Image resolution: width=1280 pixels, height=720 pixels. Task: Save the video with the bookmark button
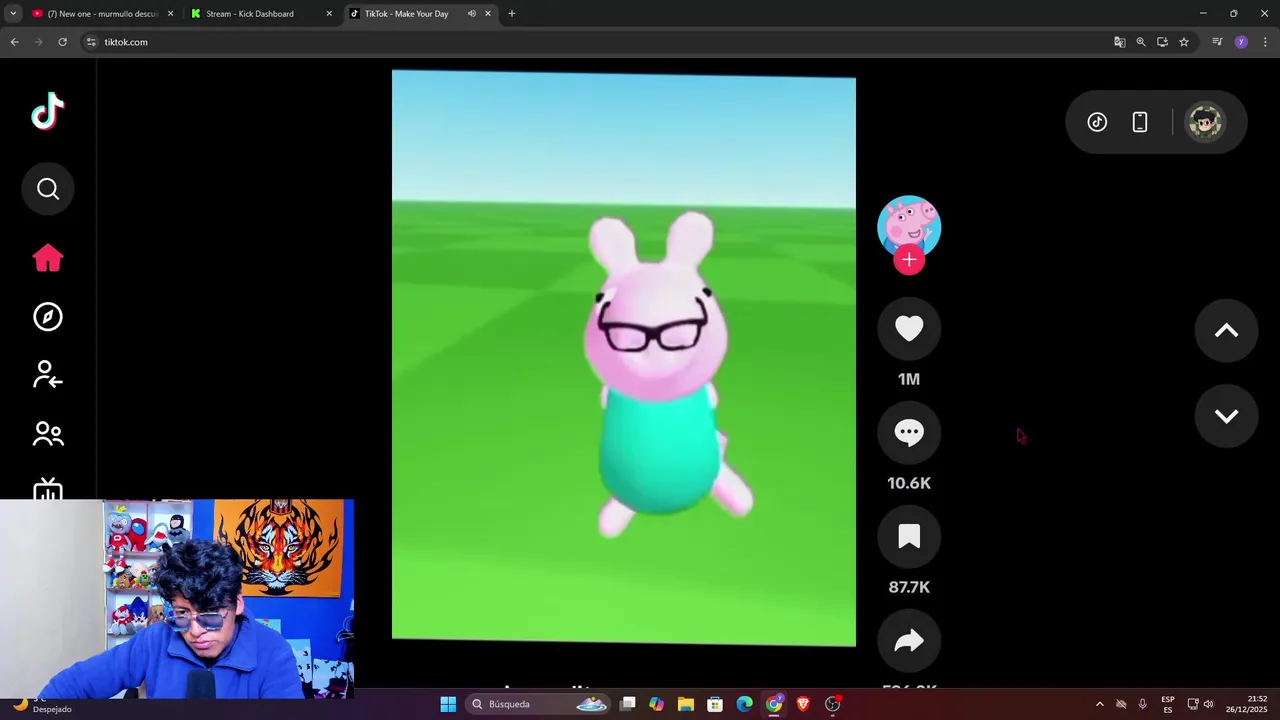909,536
